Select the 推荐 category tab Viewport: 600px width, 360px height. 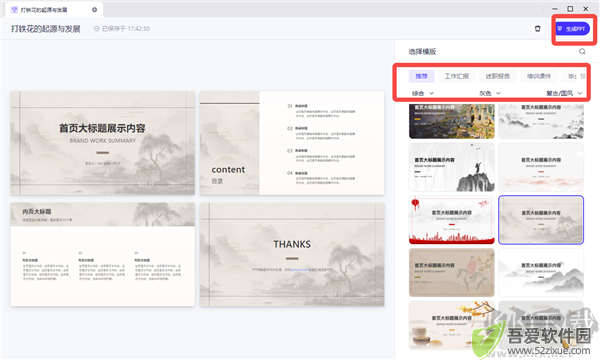click(421, 76)
